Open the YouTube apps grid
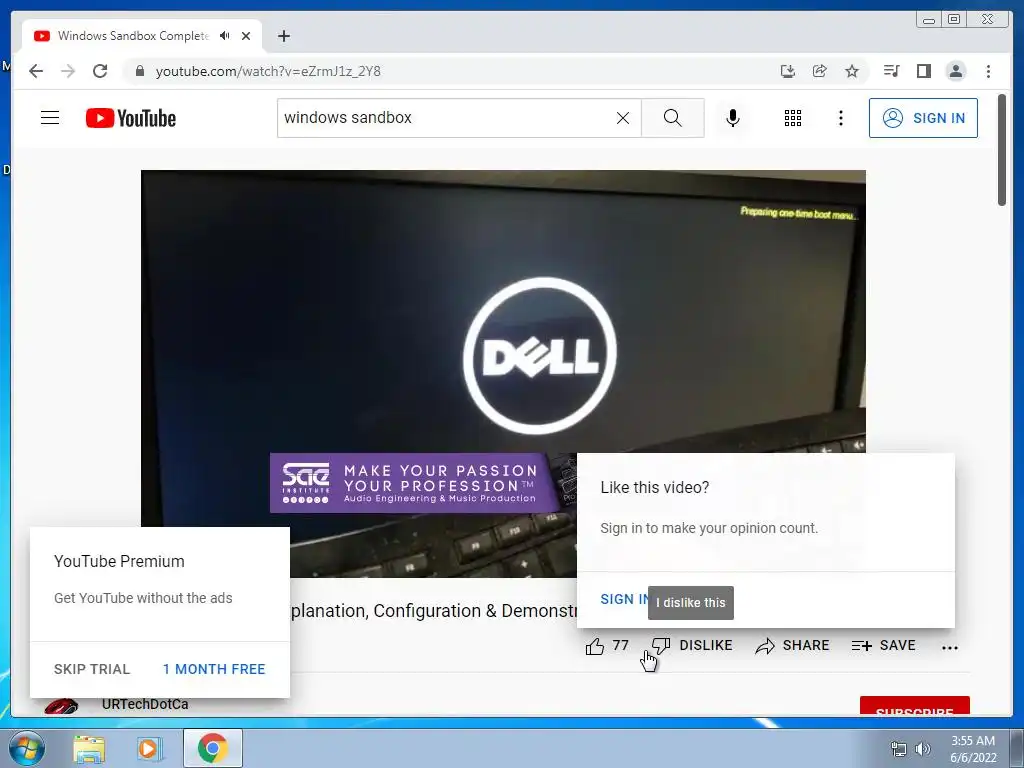This screenshot has height=768, width=1024. (793, 118)
